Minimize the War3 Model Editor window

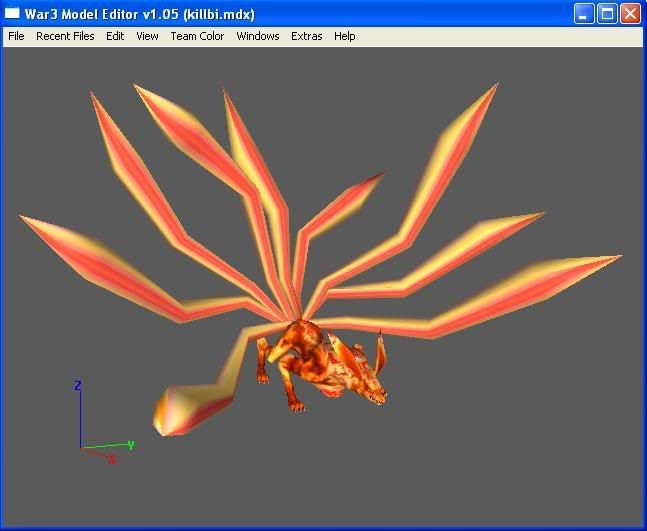pyautogui.click(x=583, y=14)
